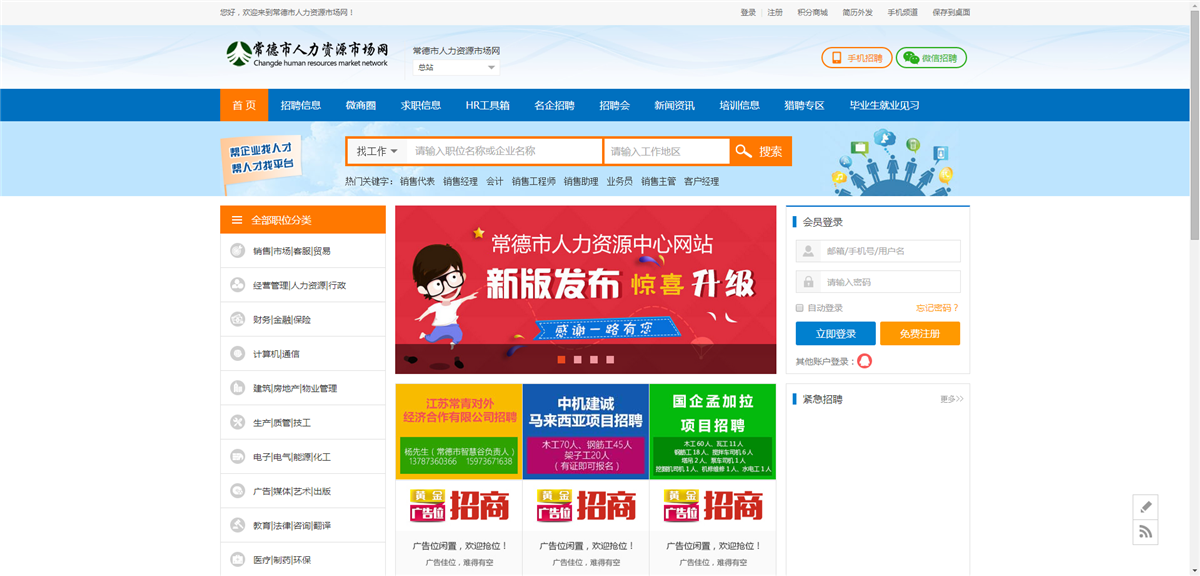Open the 招聘信息 navigation tab

coord(301,105)
